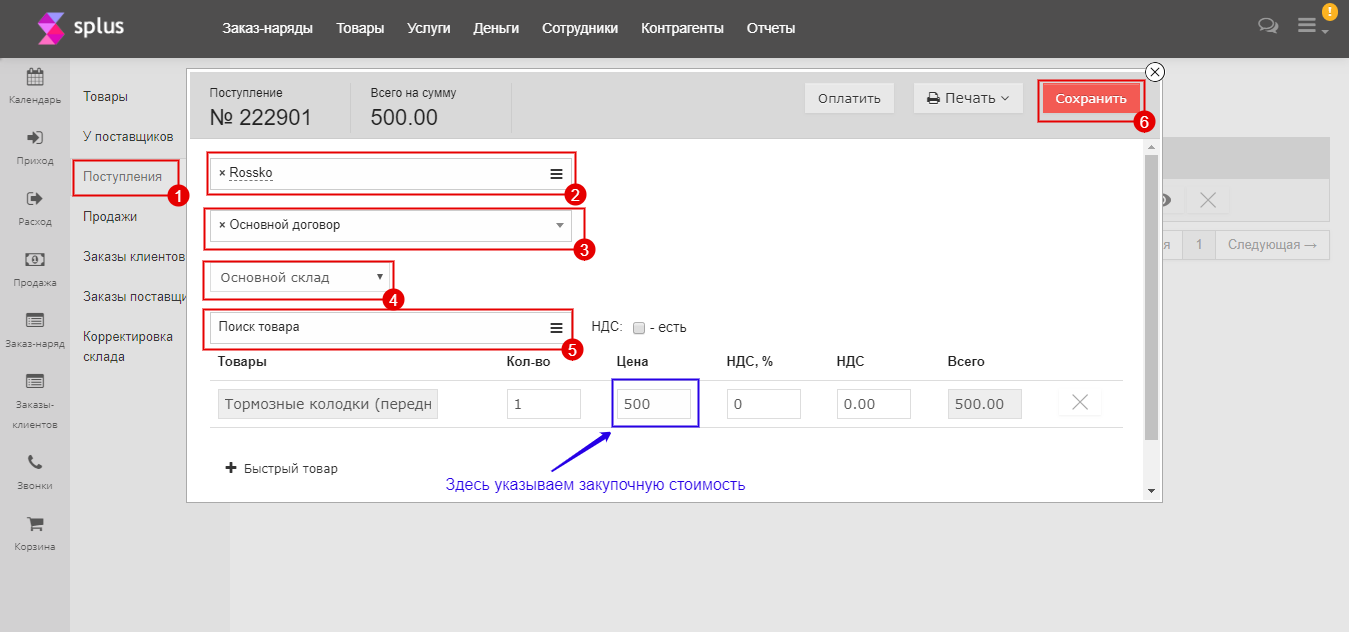Viewport: 1349px width, 632px height.
Task: Click the yellow notification alert badge
Action: (1329, 12)
